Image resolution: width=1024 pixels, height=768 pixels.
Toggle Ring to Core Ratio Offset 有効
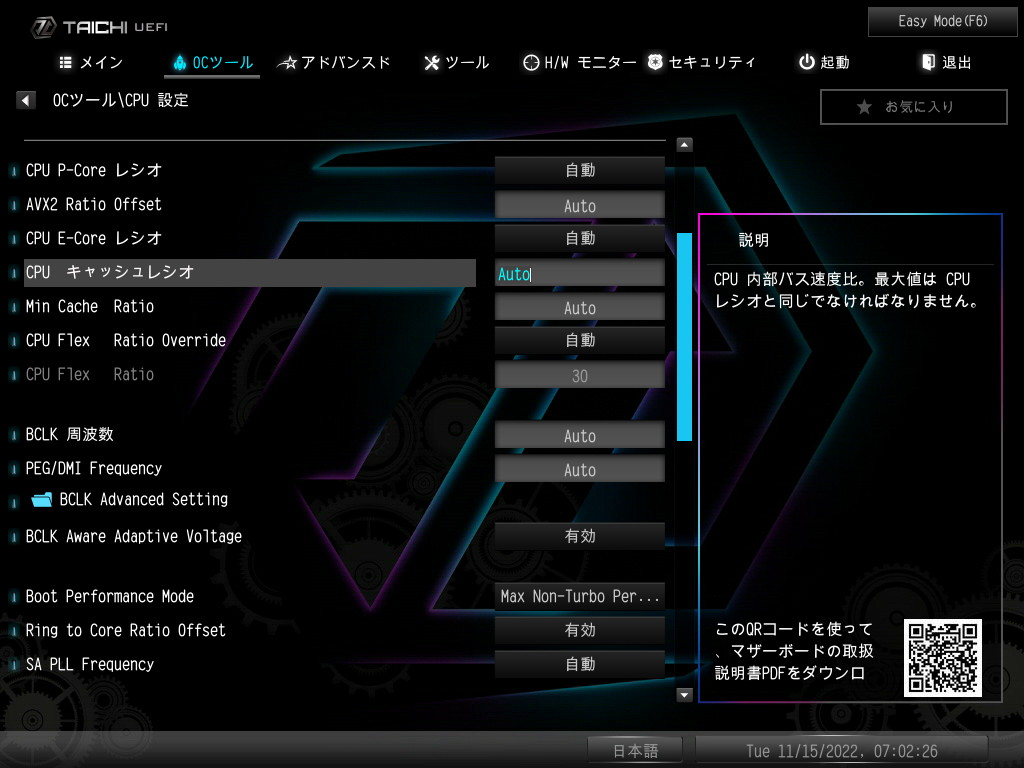(x=579, y=630)
